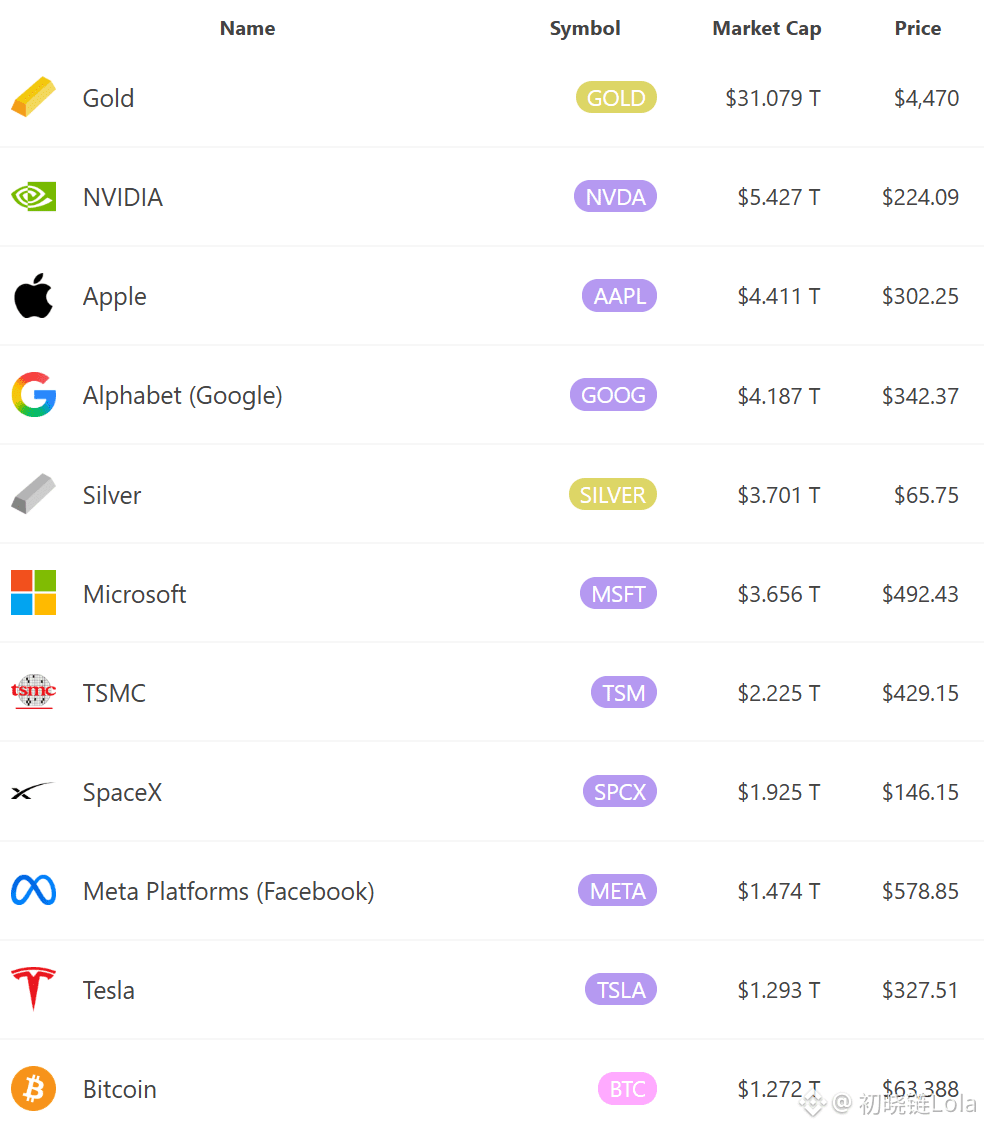Click the SpaceX logo icon
Screen dimensions: 984x1129
click(x=33, y=791)
